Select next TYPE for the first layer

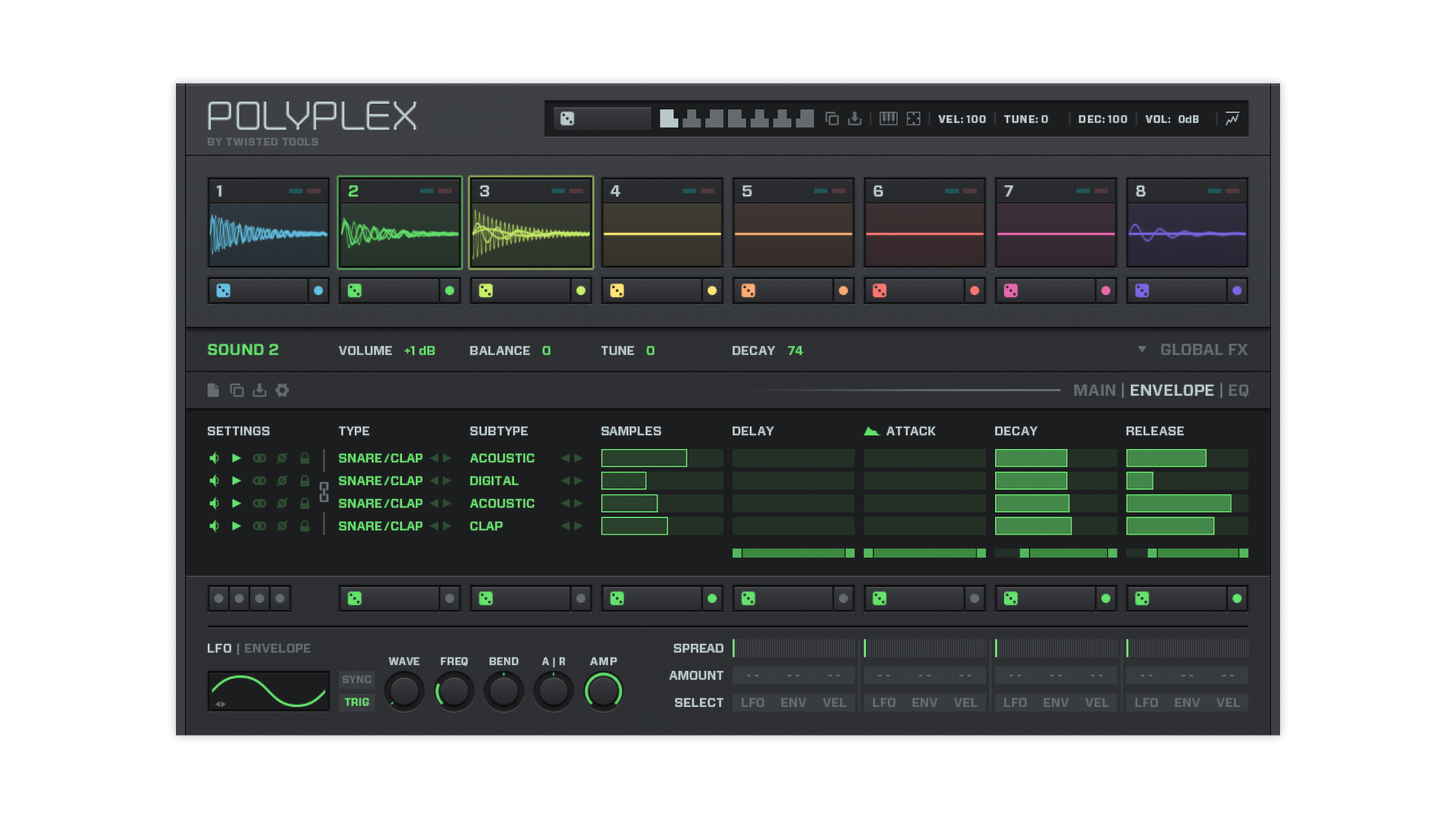coord(447,458)
